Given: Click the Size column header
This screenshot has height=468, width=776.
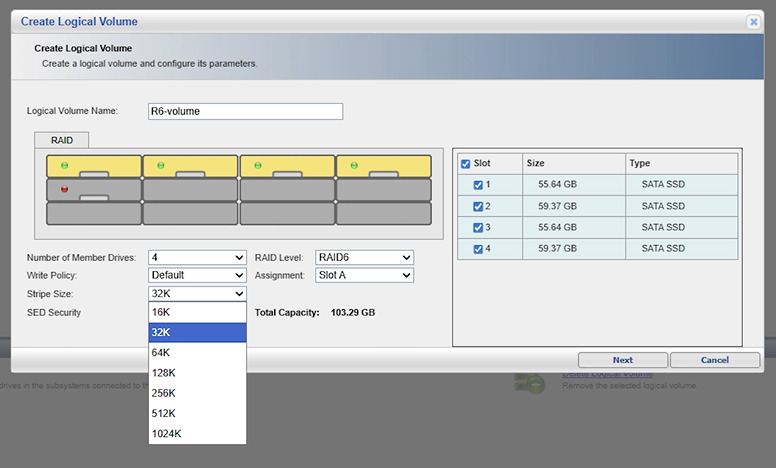Looking at the screenshot, I should [574, 163].
